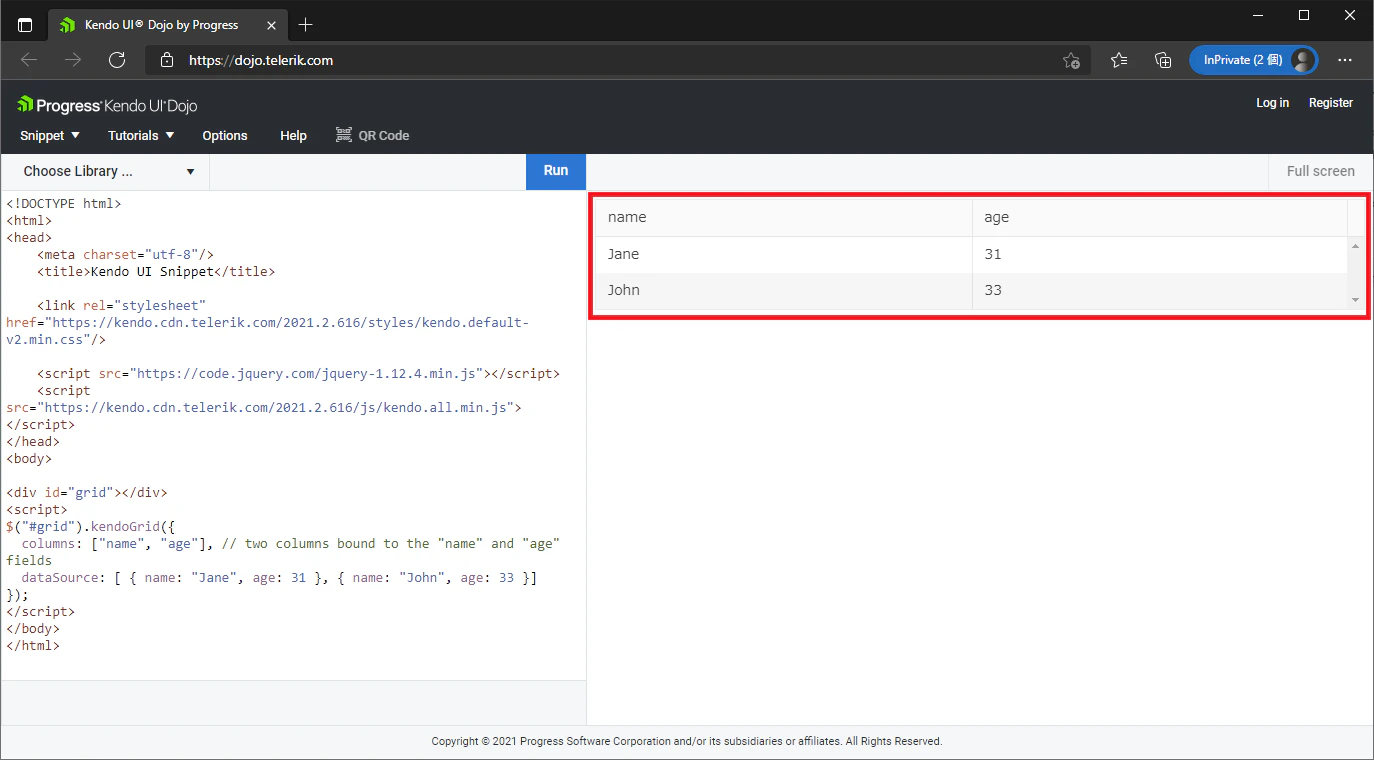Click the "age" column header

[1160, 217]
